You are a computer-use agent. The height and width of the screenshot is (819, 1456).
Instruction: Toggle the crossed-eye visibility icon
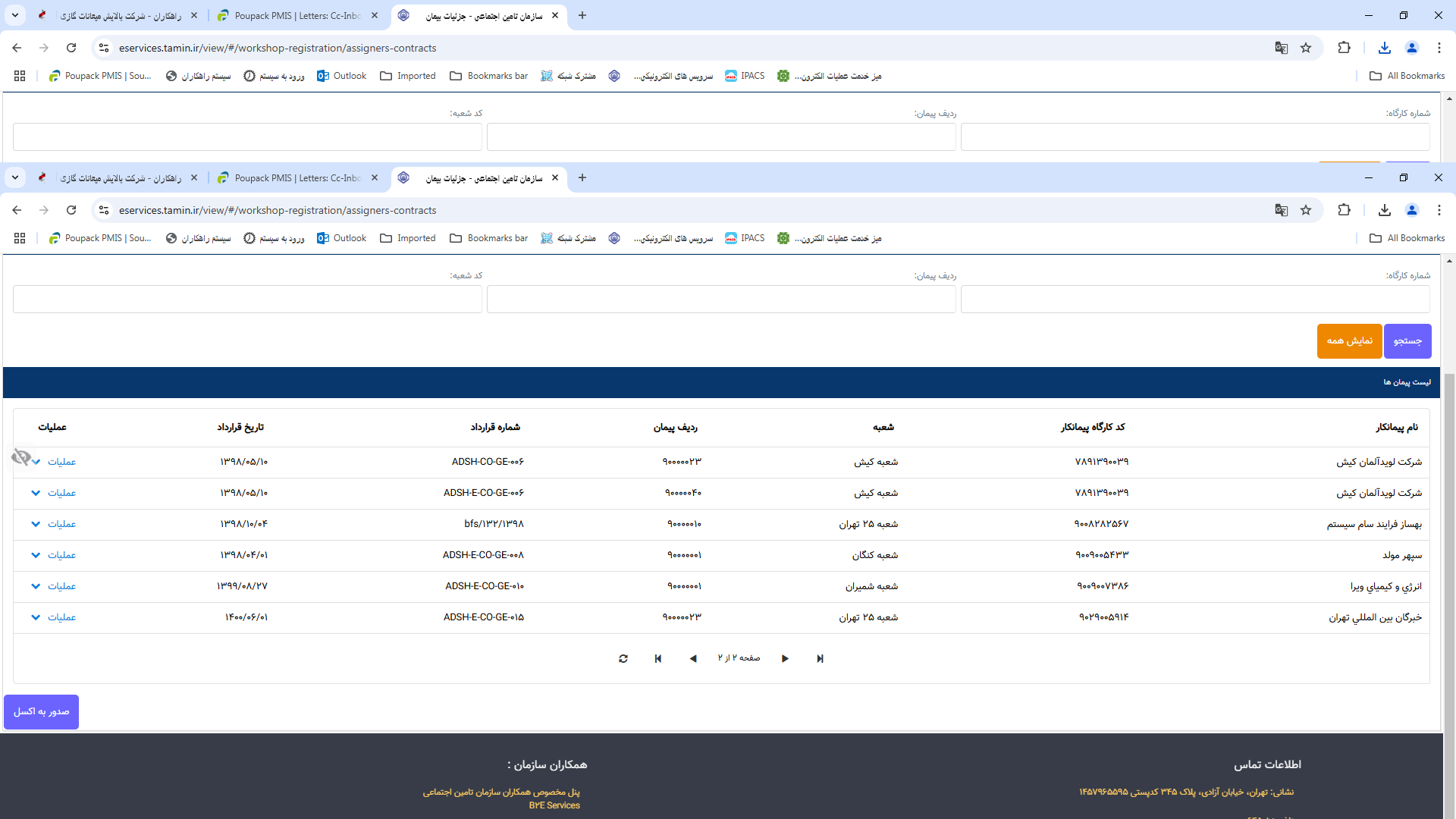point(21,457)
